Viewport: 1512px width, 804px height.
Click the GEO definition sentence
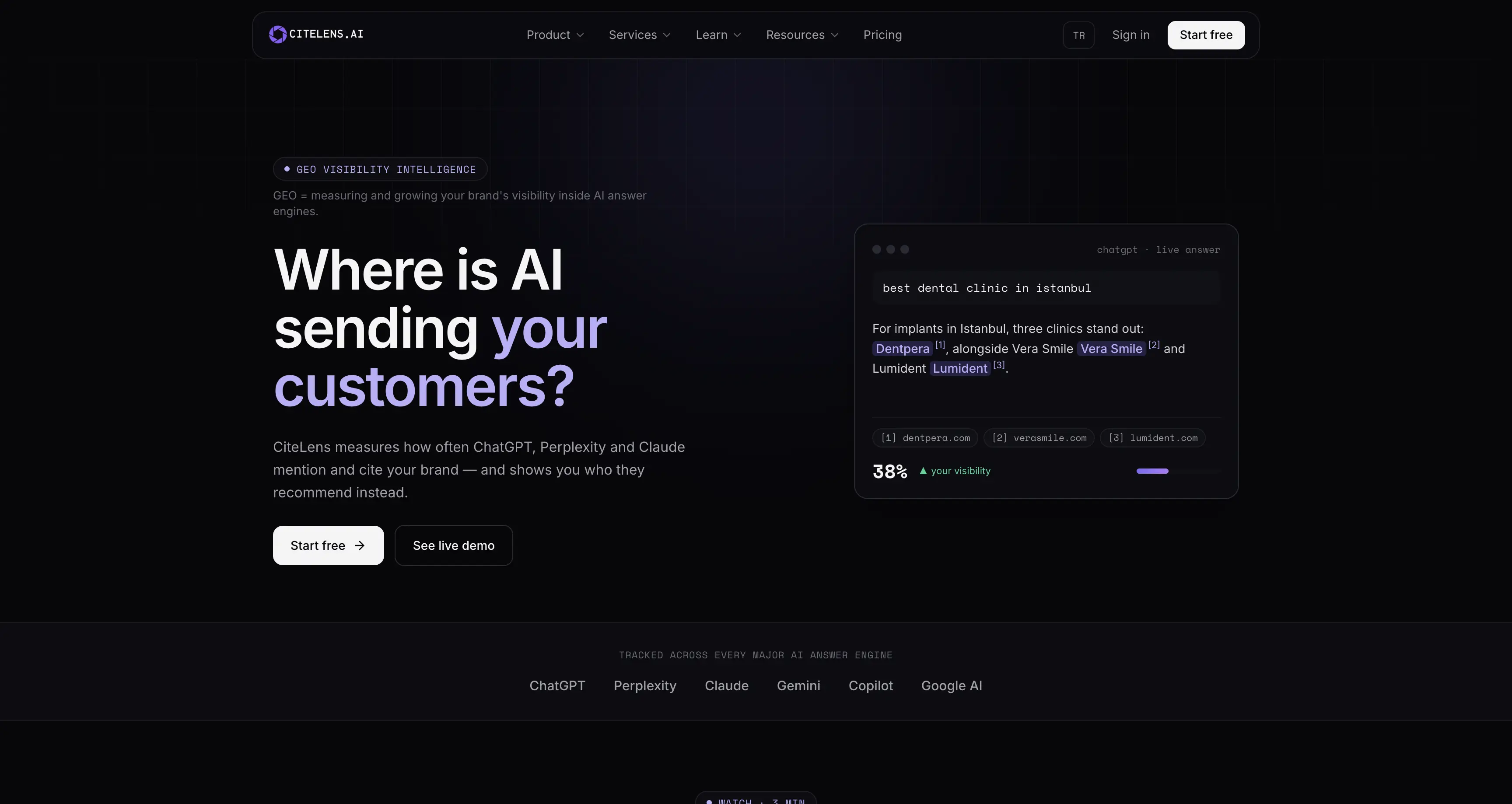tap(459, 203)
